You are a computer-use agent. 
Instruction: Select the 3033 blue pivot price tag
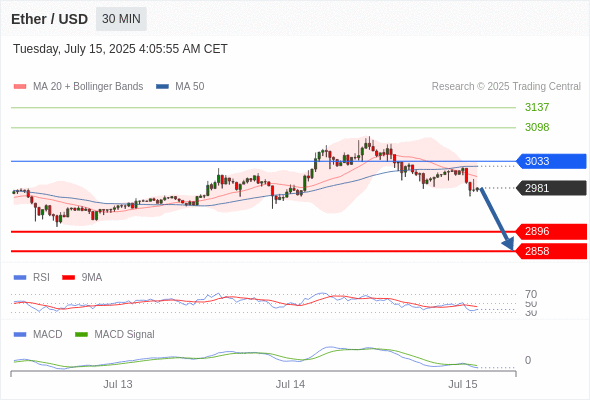coord(551,161)
